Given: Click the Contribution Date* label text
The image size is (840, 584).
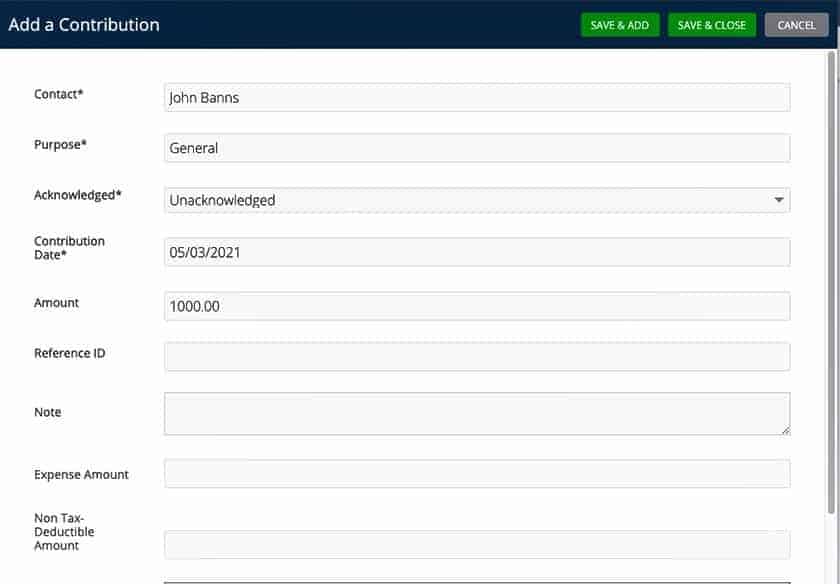Looking at the screenshot, I should click(69, 248).
